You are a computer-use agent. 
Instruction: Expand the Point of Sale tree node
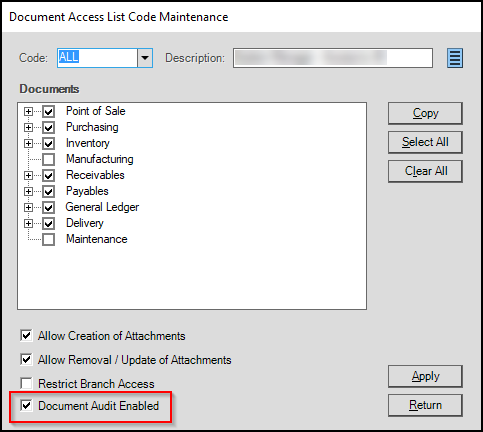click(x=28, y=111)
